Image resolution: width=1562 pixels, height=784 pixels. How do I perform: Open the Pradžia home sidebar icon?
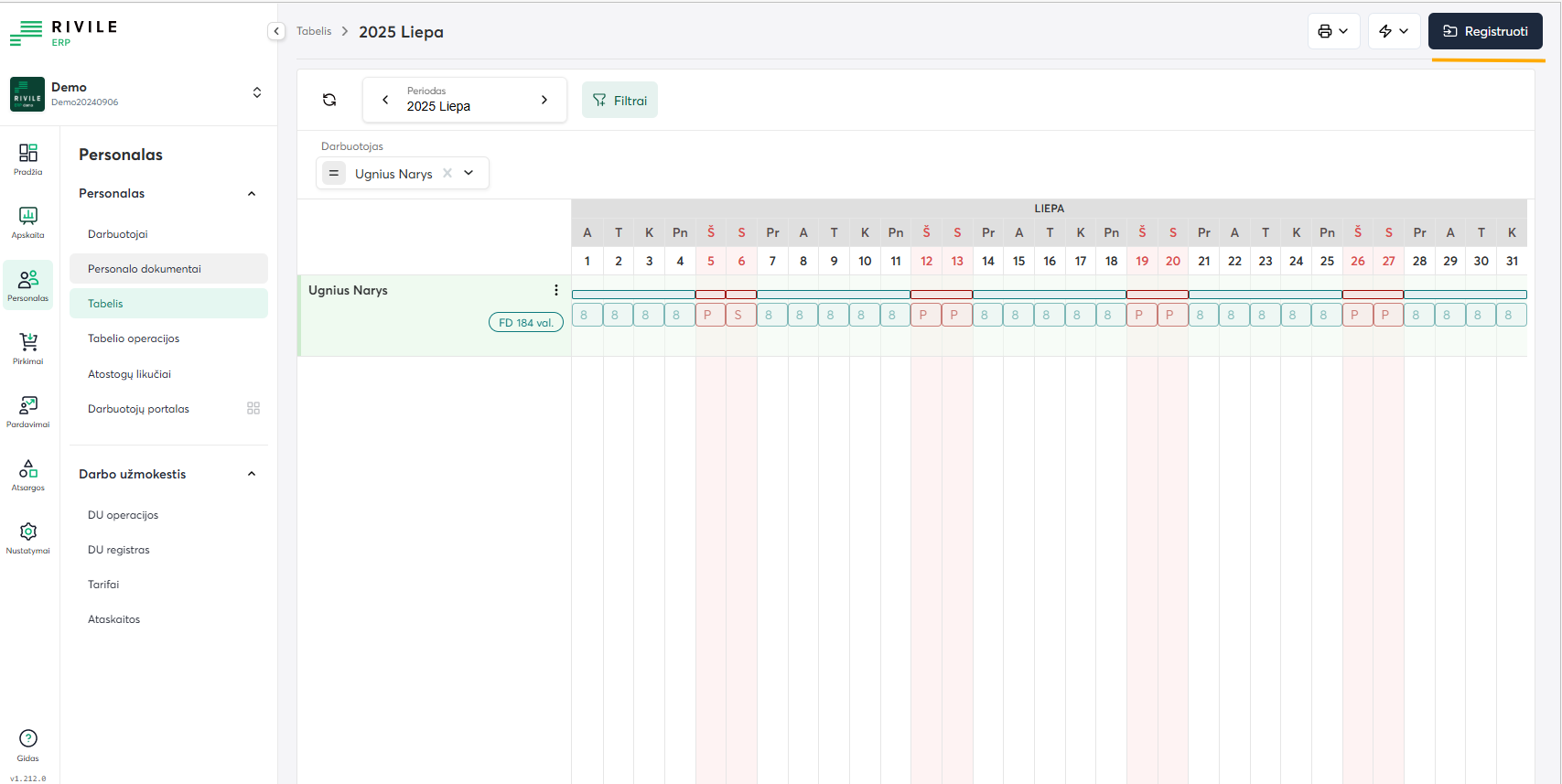point(28,158)
